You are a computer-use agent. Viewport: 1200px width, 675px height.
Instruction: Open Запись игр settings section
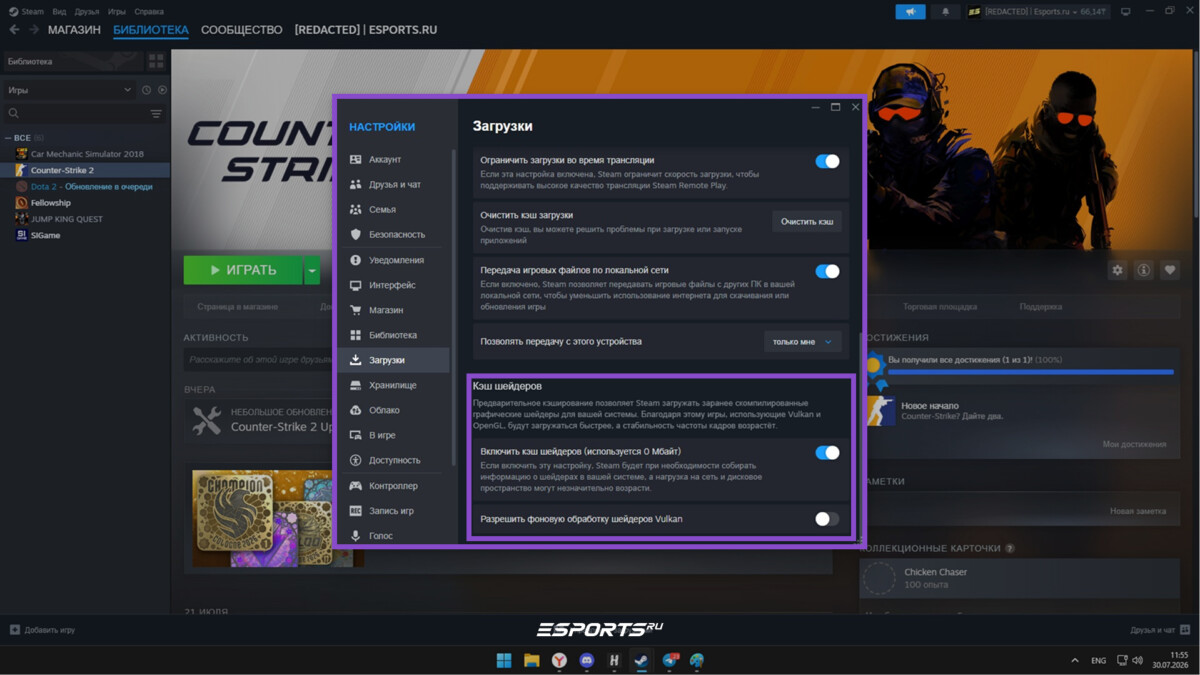click(394, 511)
